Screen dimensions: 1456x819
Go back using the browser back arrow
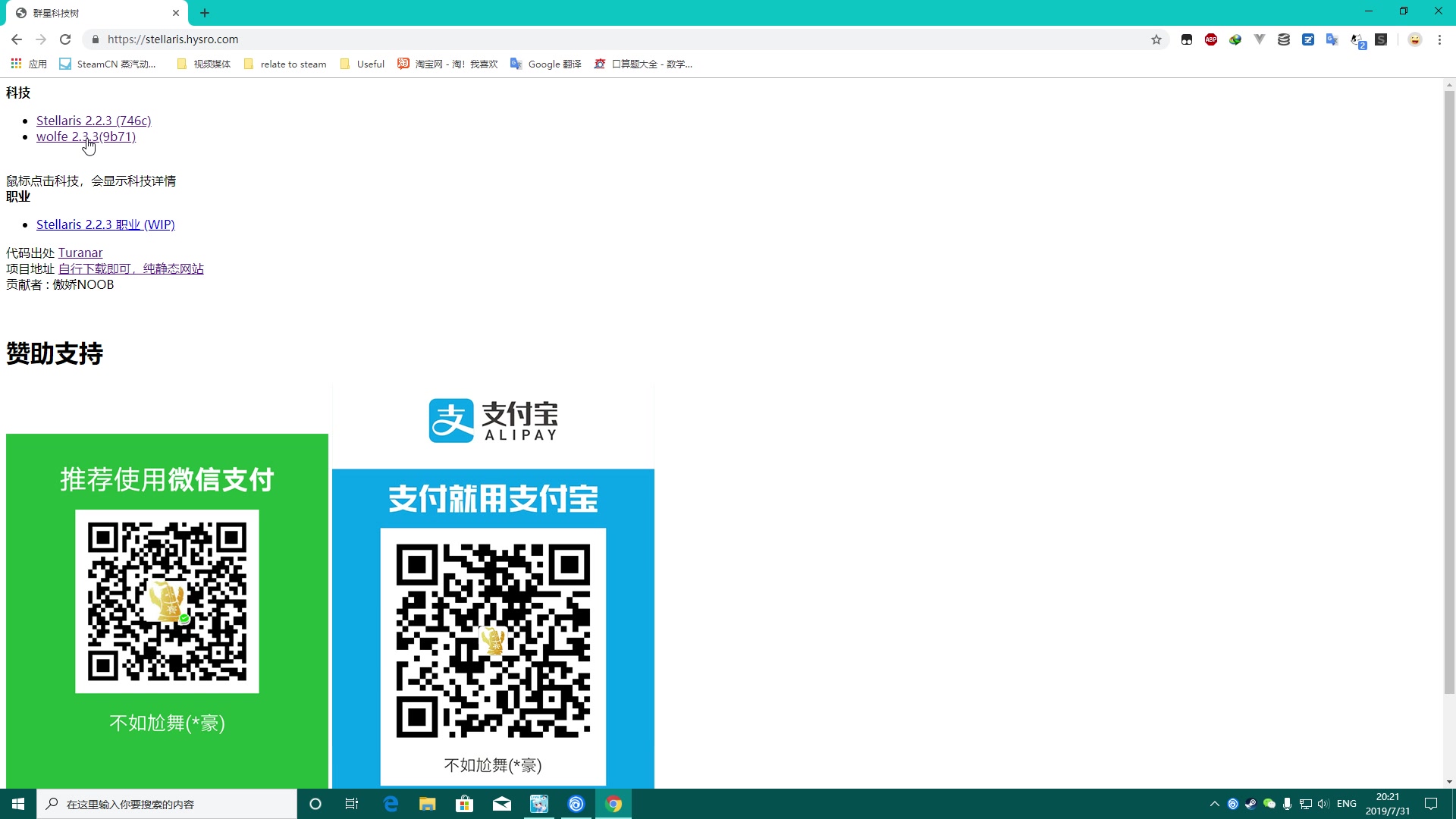[17, 39]
